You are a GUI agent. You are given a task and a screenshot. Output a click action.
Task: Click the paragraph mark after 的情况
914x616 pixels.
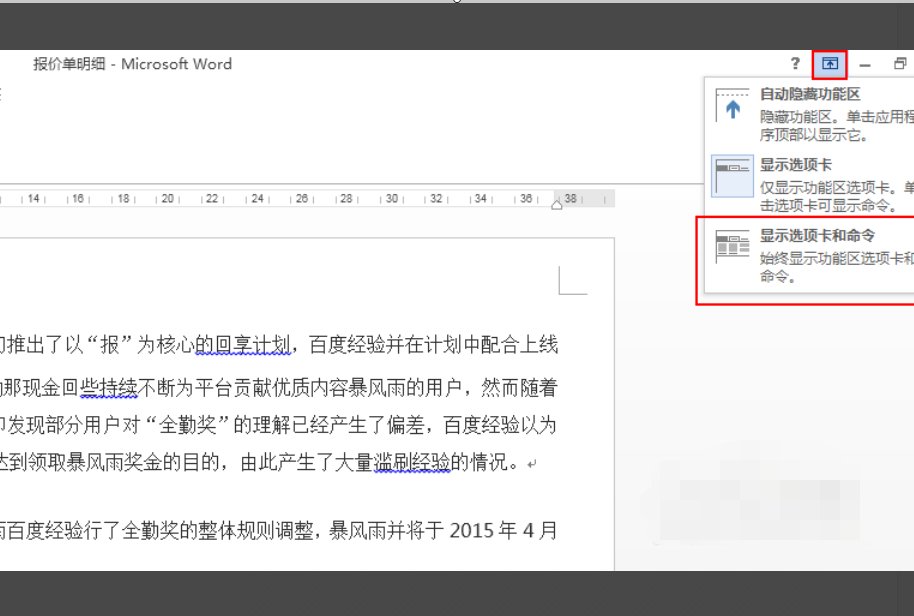pos(530,462)
